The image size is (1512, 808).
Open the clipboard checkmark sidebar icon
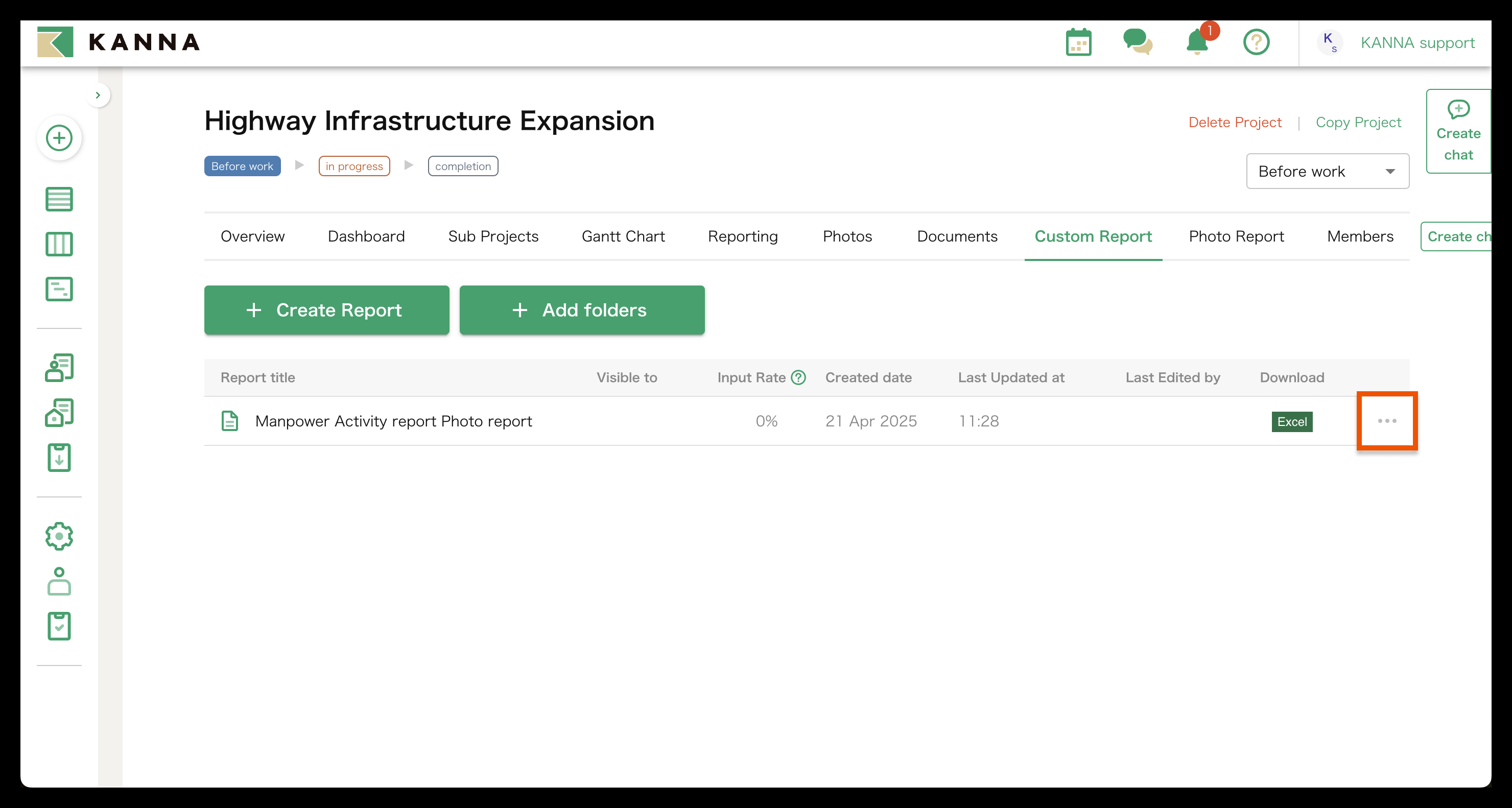point(59,626)
